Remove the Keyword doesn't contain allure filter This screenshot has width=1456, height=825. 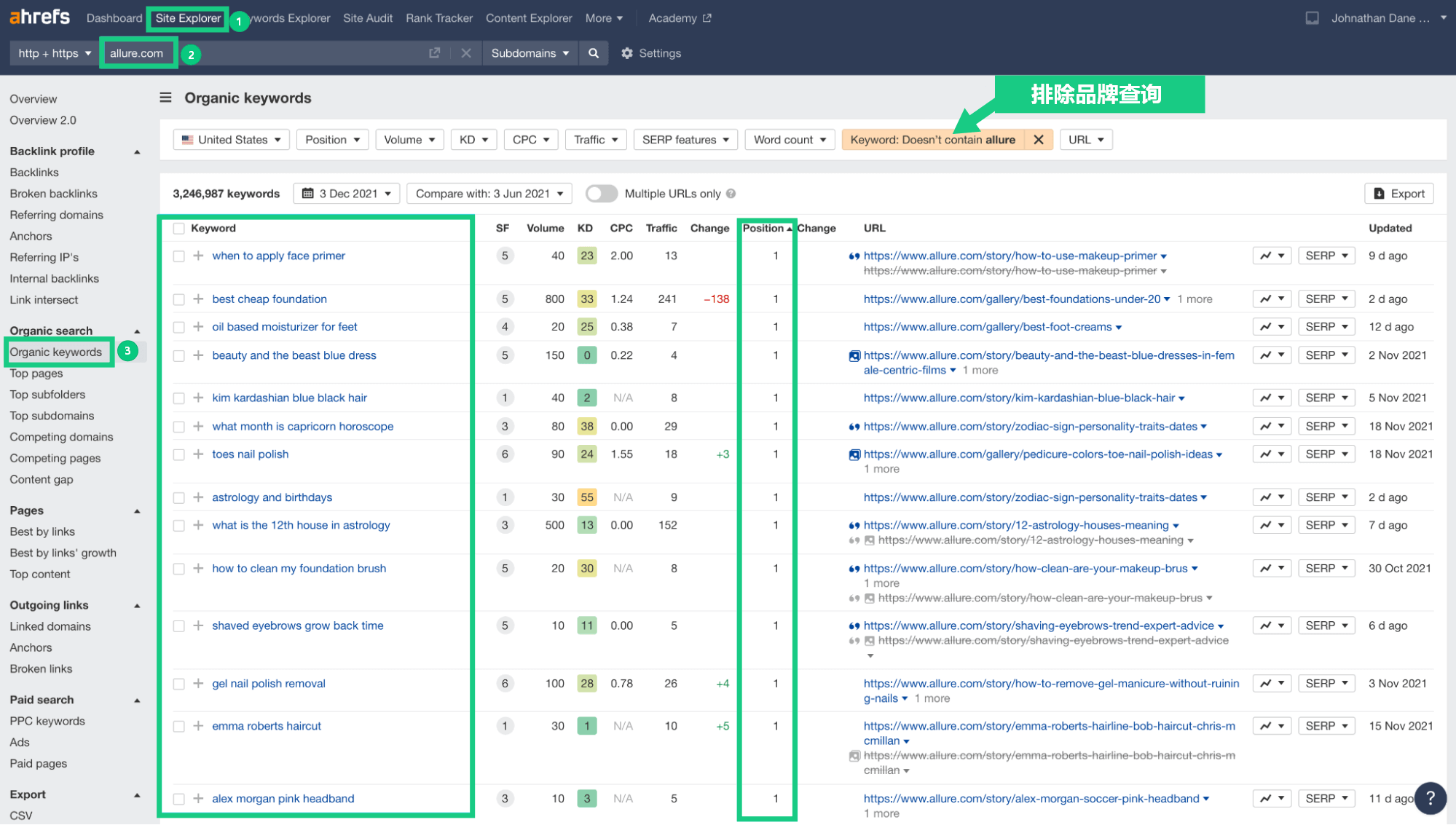tap(1039, 140)
